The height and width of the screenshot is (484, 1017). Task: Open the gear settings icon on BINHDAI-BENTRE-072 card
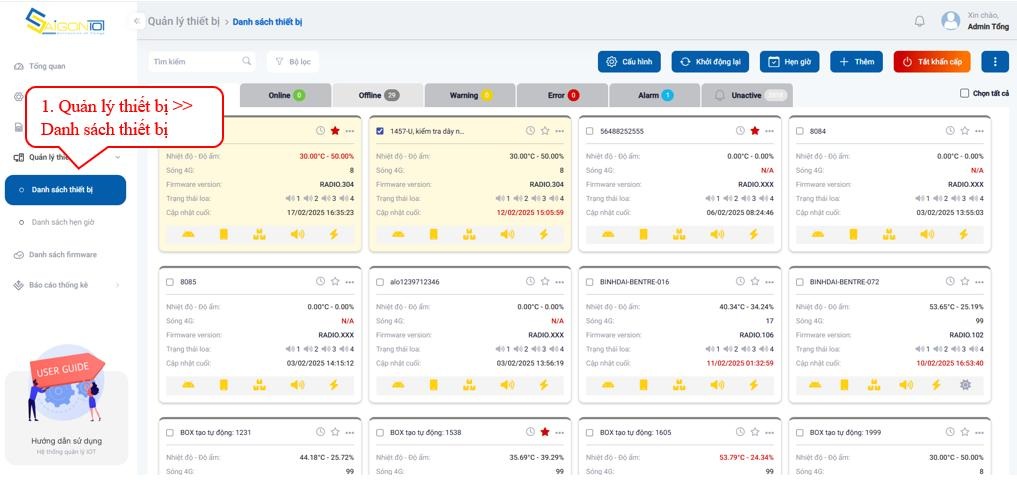[x=965, y=385]
